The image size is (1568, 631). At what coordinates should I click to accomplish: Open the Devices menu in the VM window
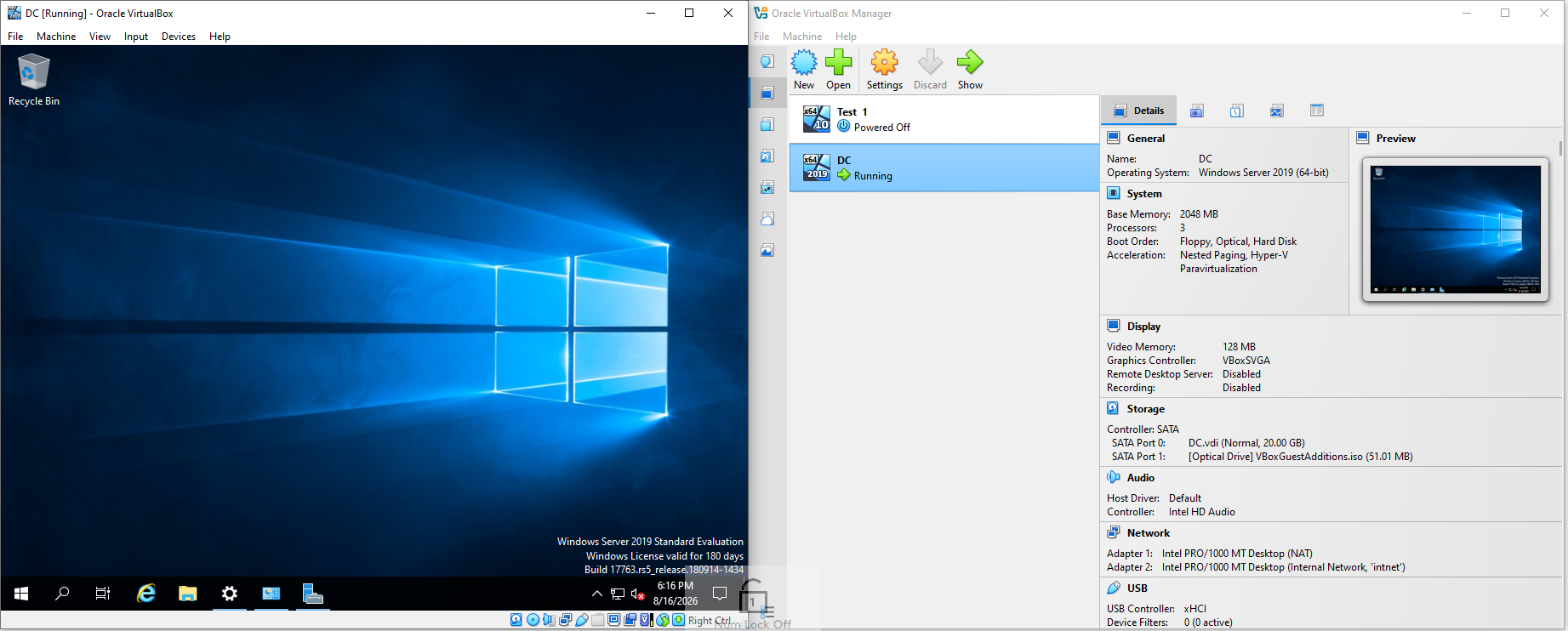click(179, 37)
